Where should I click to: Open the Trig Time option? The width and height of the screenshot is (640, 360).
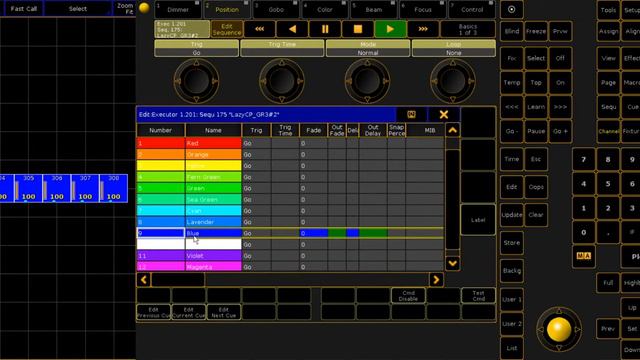[282, 48]
